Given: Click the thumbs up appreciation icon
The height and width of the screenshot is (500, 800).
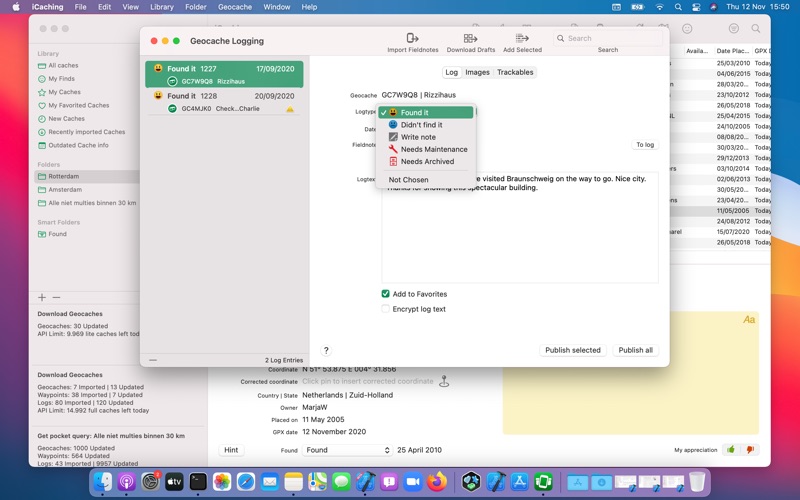Looking at the screenshot, I should point(730,450).
